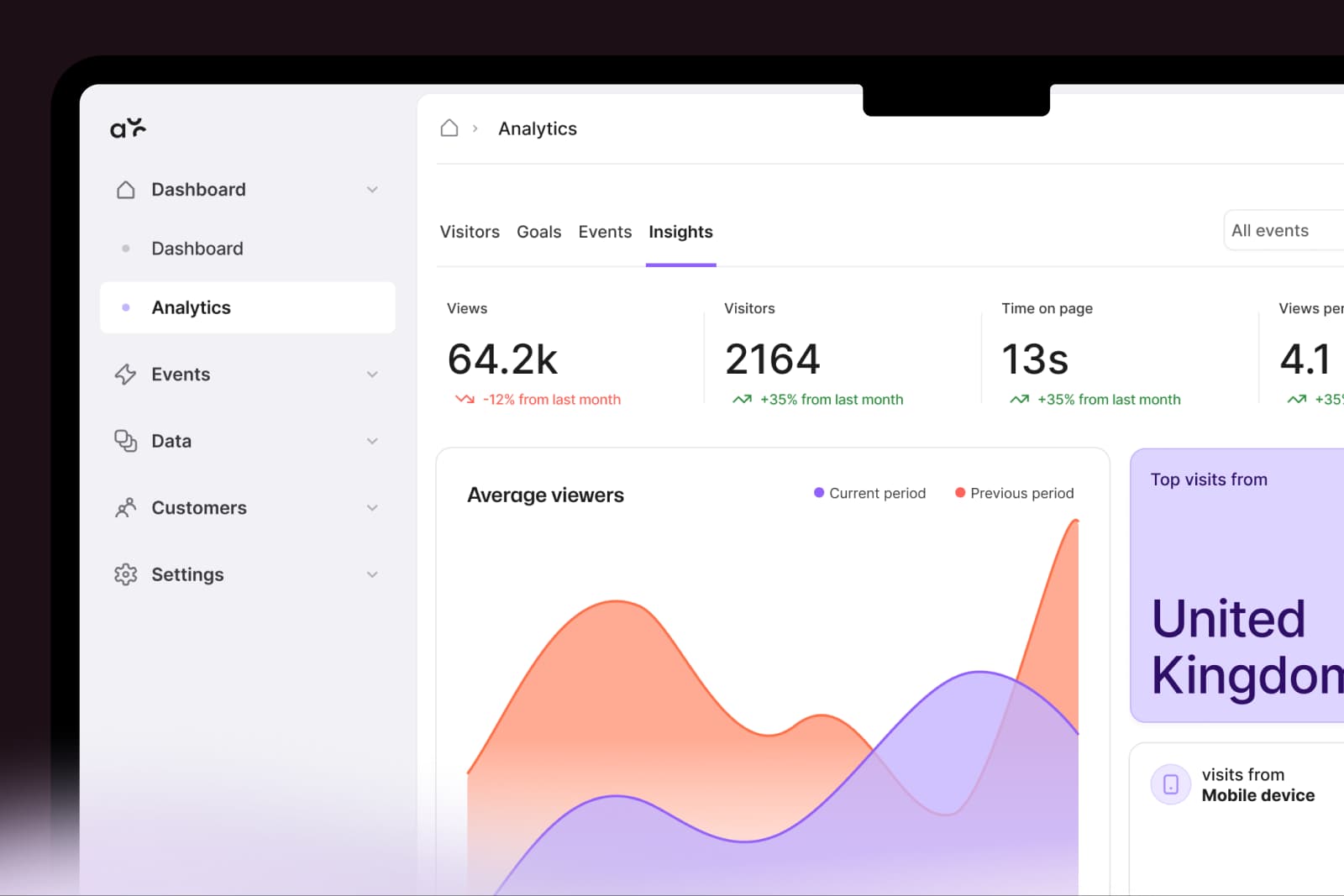Image resolution: width=1344 pixels, height=896 pixels.
Task: Click the purple dot beside Analytics
Action: [x=126, y=307]
